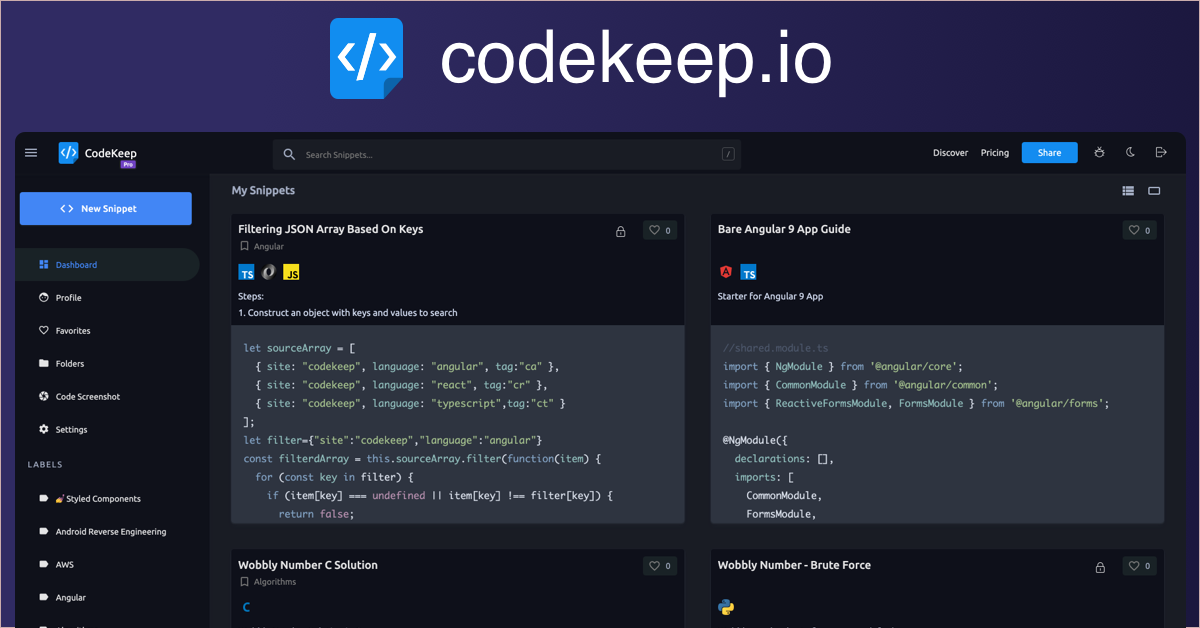Click the CodeKeep logo in the app header

[x=98, y=154]
